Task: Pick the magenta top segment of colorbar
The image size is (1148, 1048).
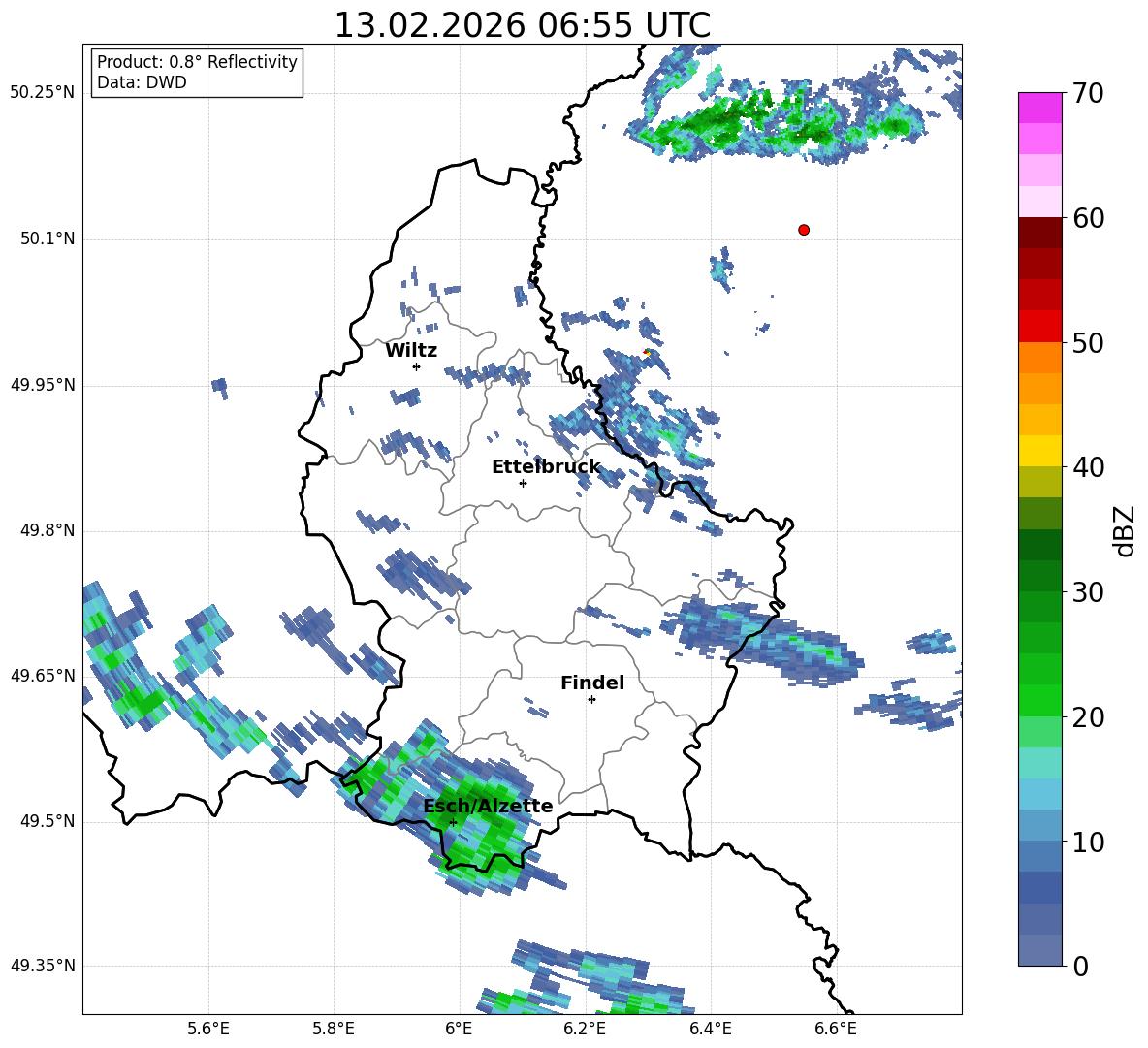Action: pos(1039,108)
